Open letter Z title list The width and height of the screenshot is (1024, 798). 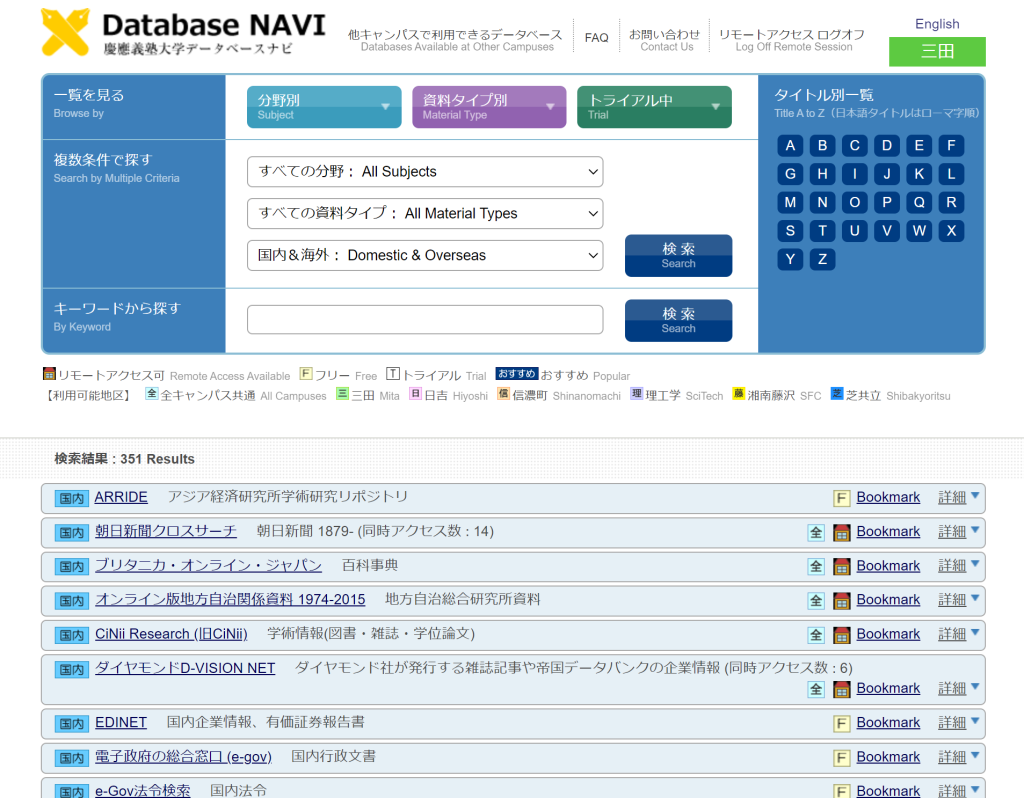[x=822, y=259]
